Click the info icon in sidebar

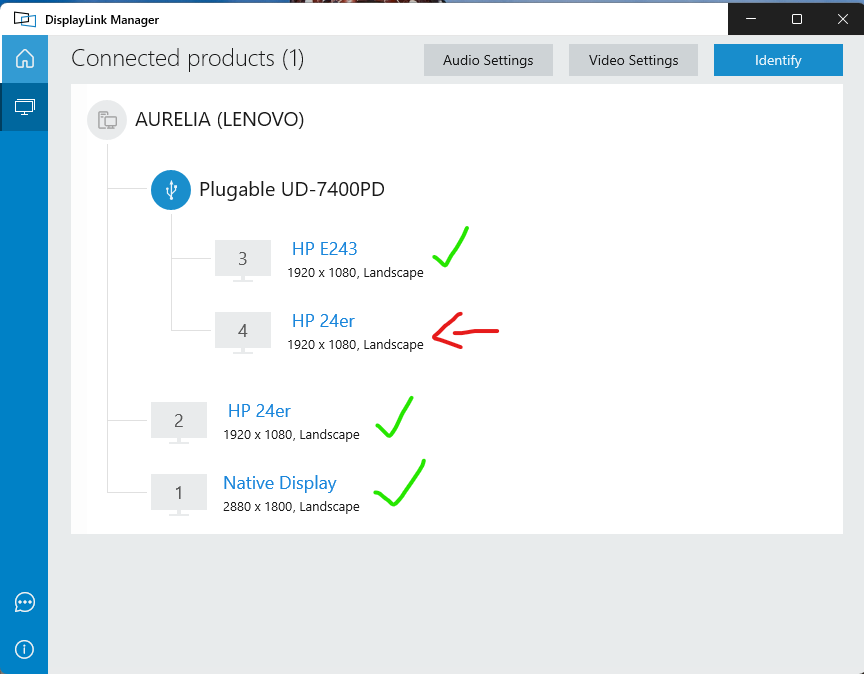point(25,649)
